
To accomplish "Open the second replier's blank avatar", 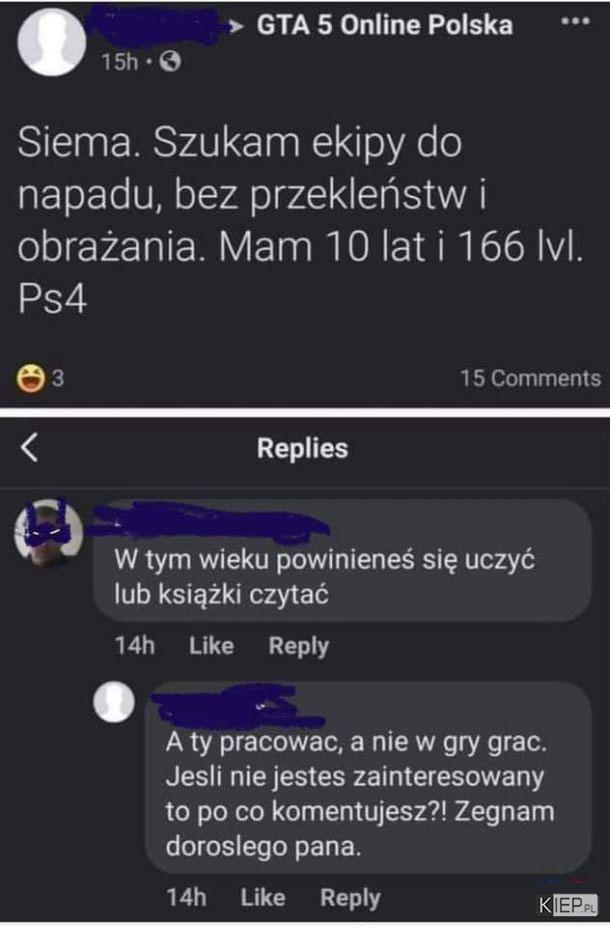I will (x=114, y=702).
